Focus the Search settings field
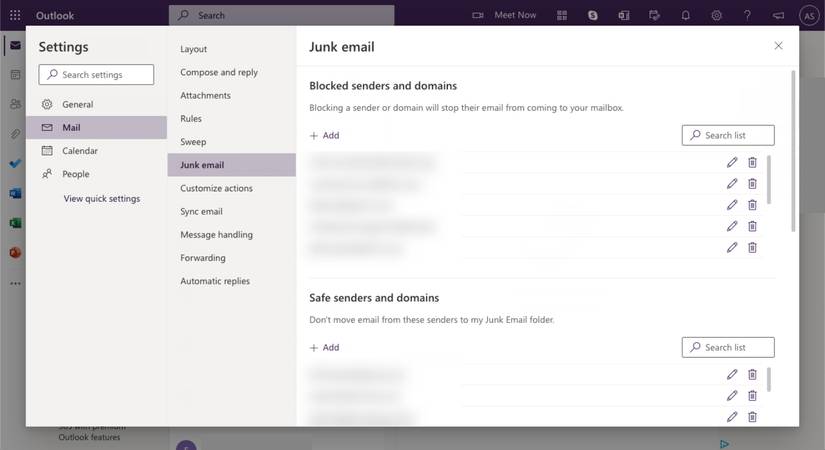Screen dimensions: 825x450 coord(96,75)
